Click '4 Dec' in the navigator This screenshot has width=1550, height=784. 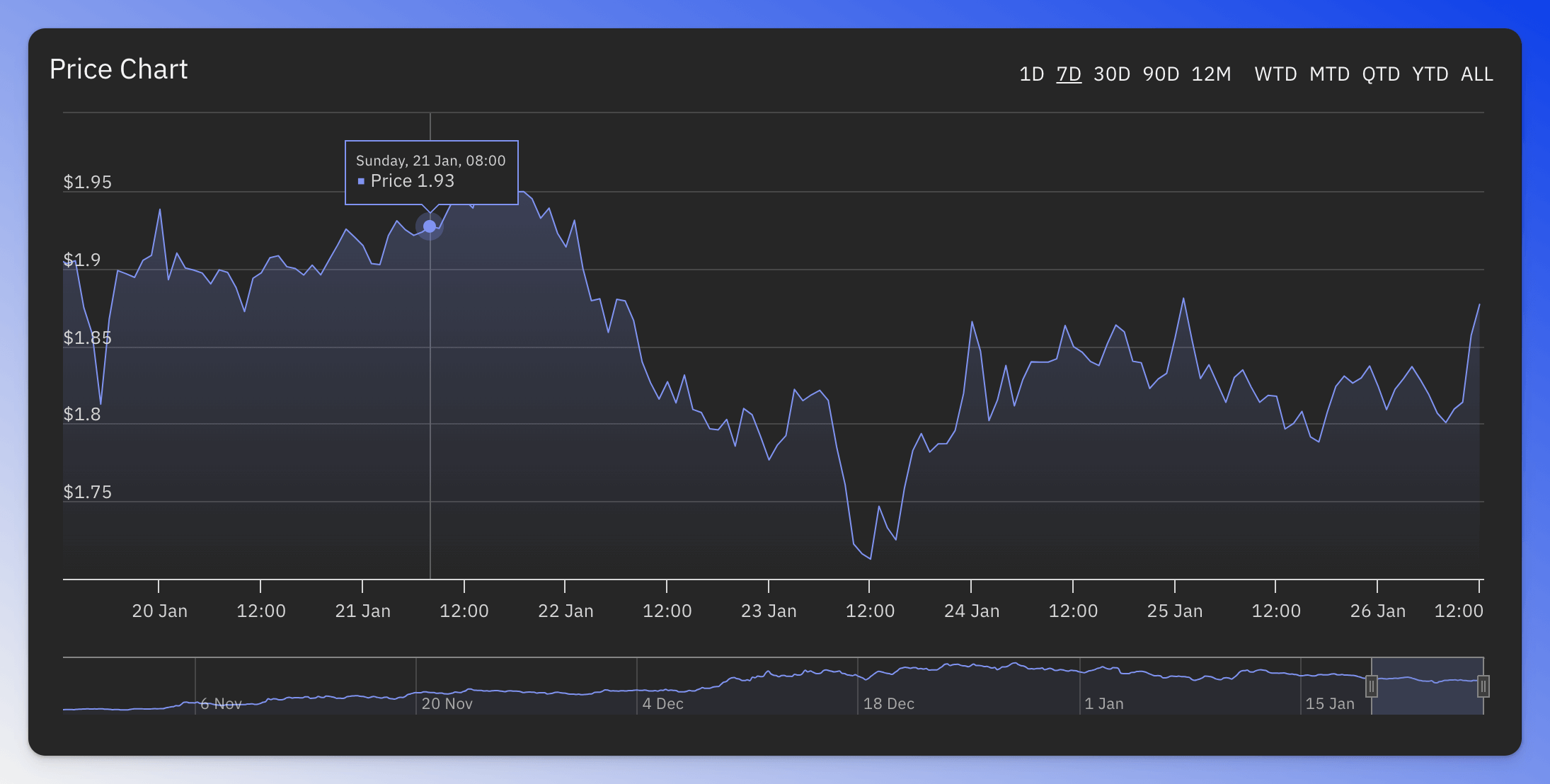click(663, 704)
